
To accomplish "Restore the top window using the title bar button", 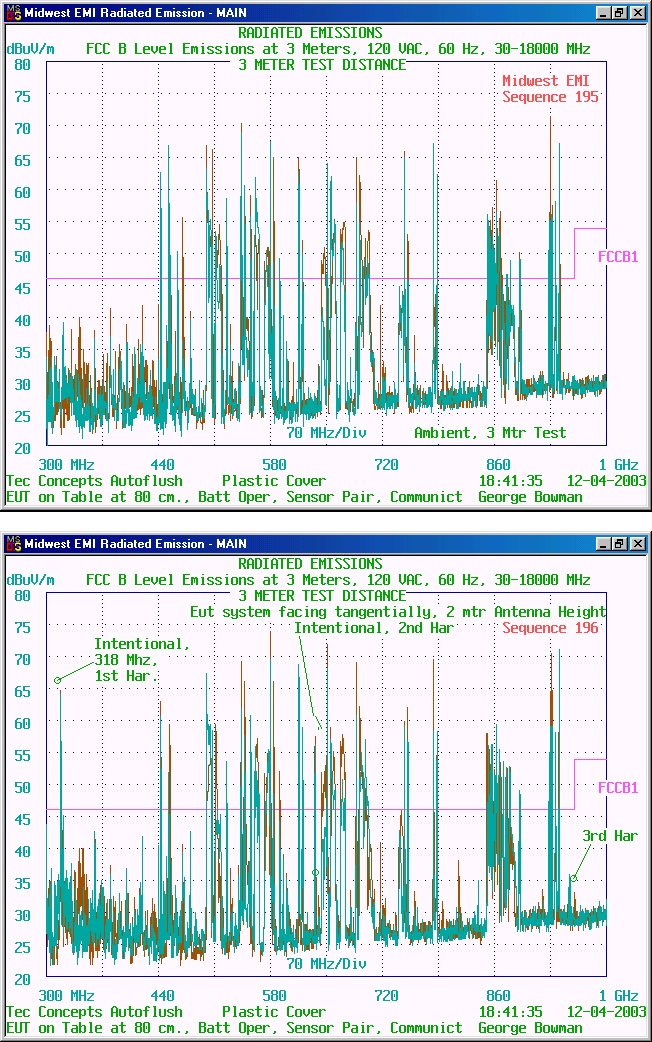I will tap(619, 13).
